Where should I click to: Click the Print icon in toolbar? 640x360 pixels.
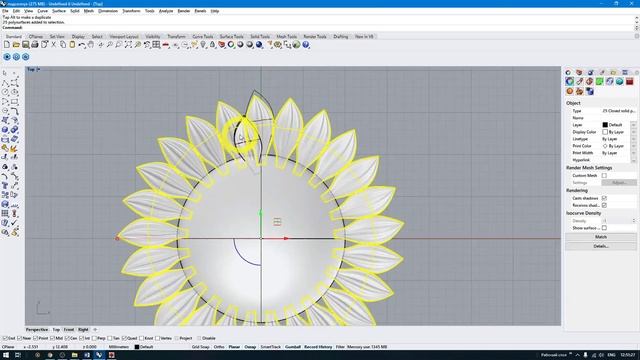click(35, 45)
